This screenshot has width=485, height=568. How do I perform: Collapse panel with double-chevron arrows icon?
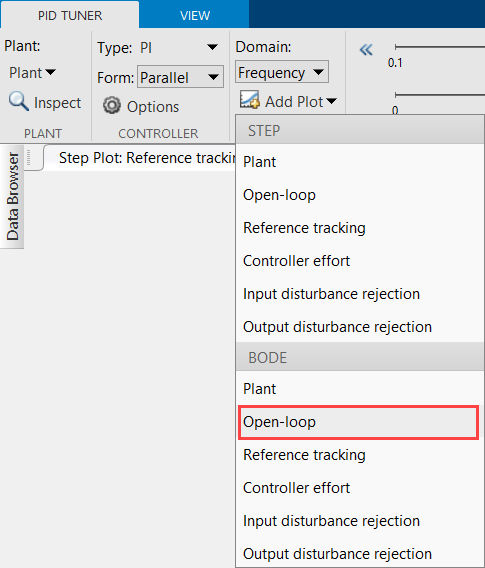pos(366,50)
